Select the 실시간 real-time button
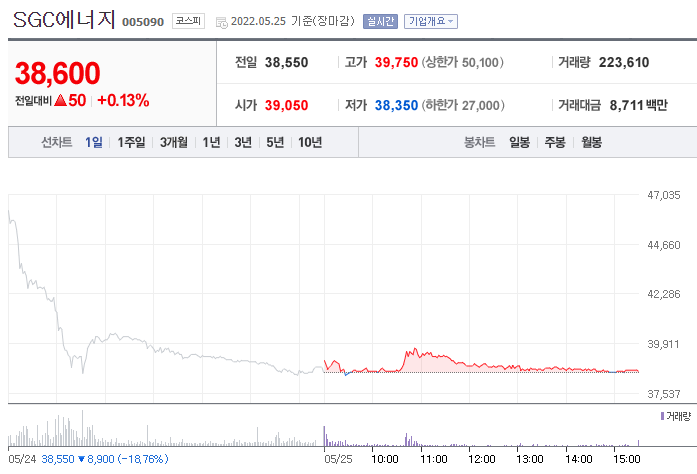This screenshot has width=697, height=474. (381, 21)
